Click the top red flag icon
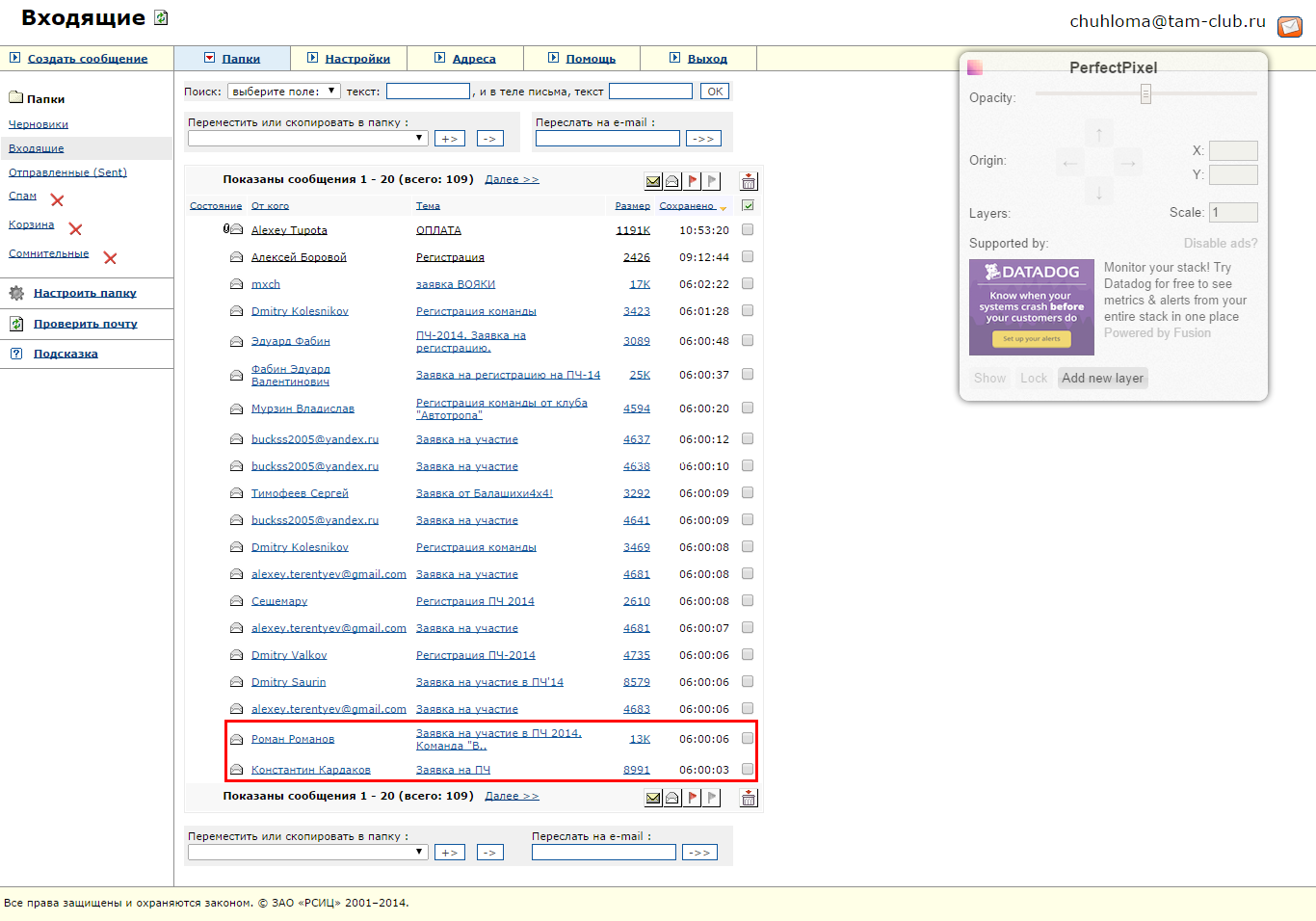This screenshot has height=921, width=1316. point(692,181)
